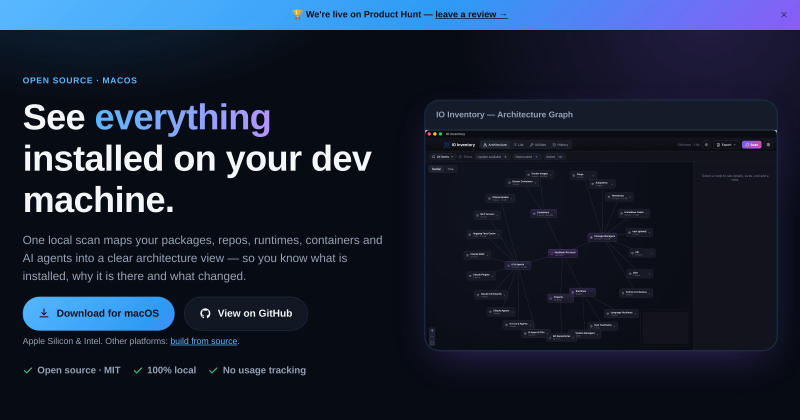
Task: Open the 'leave a review →' link
Action: pyautogui.click(x=471, y=14)
